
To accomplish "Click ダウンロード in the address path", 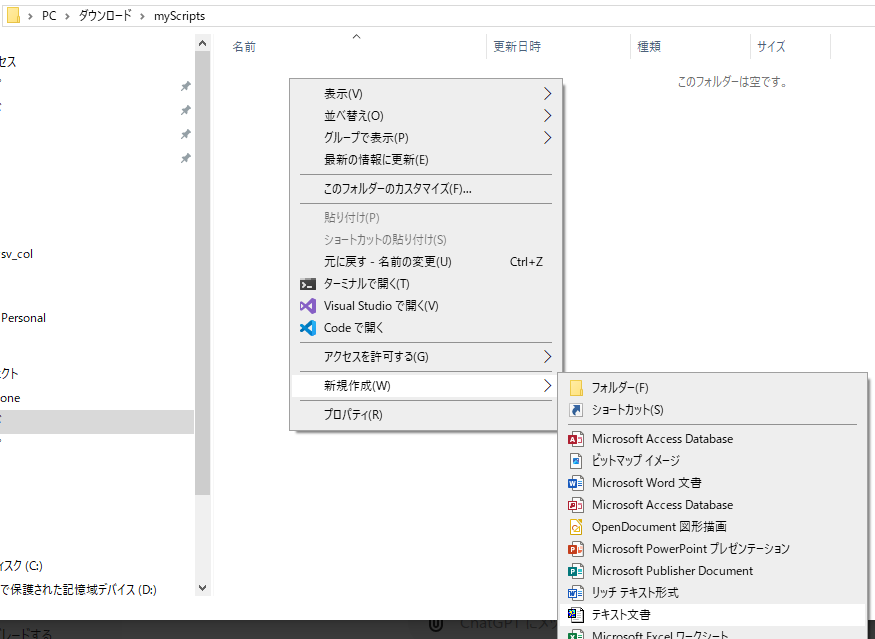I will [x=105, y=16].
